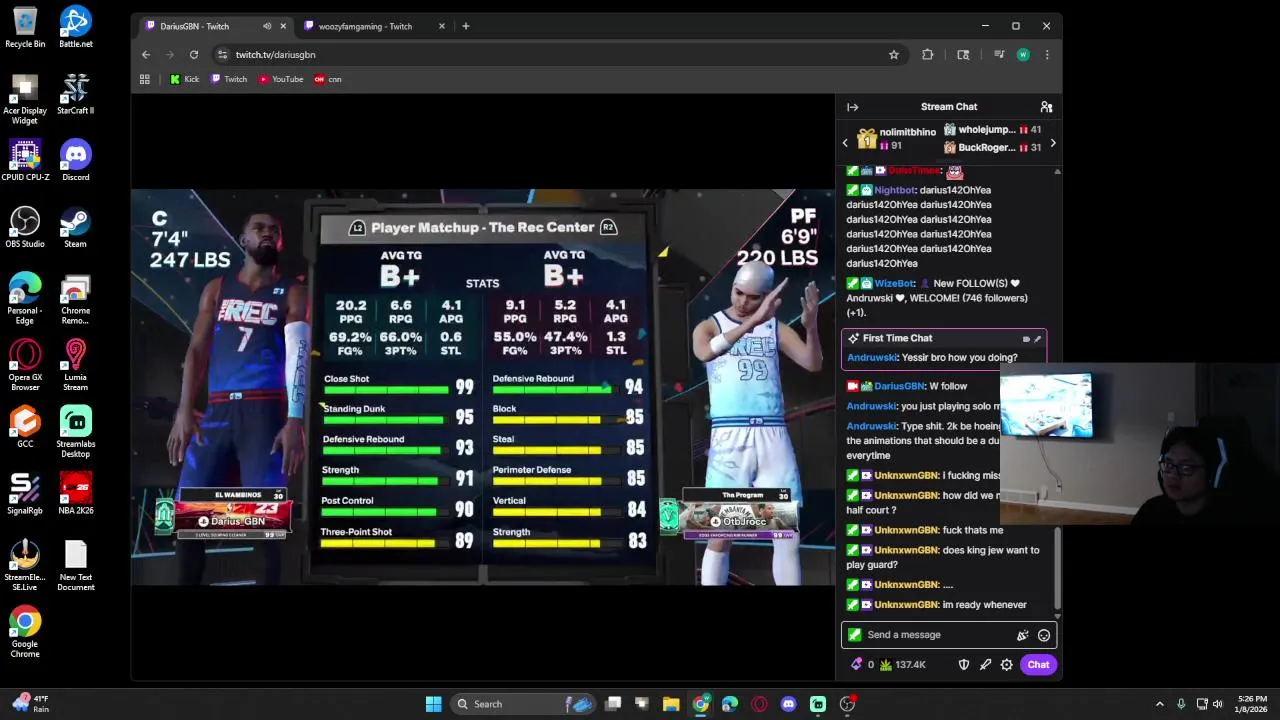Click the taskbar Search box
Image resolution: width=1280 pixels, height=720 pixels.
(x=523, y=704)
